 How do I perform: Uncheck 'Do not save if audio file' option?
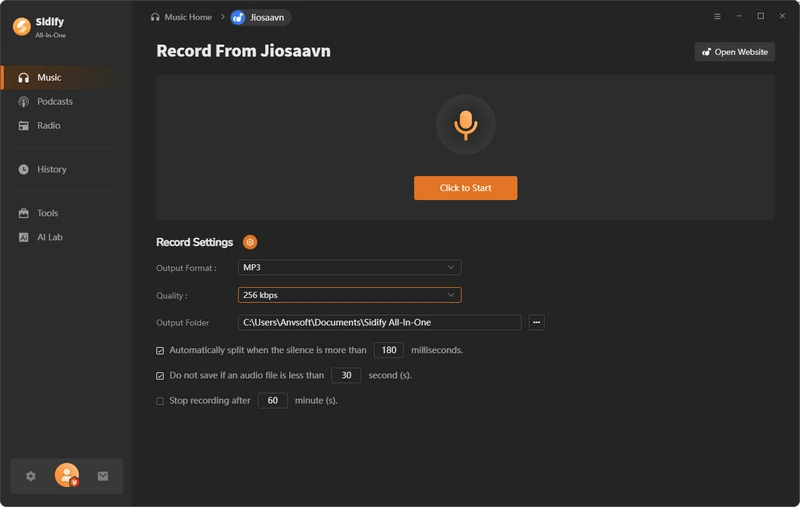(160, 376)
